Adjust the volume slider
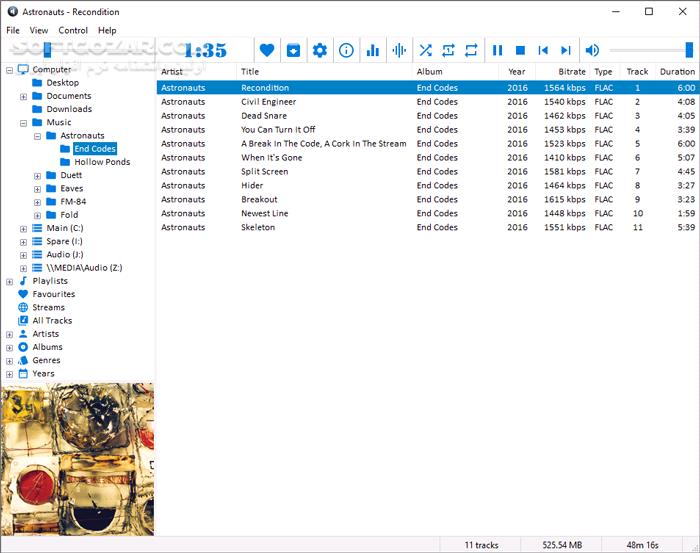700x553 pixels. [x=650, y=50]
